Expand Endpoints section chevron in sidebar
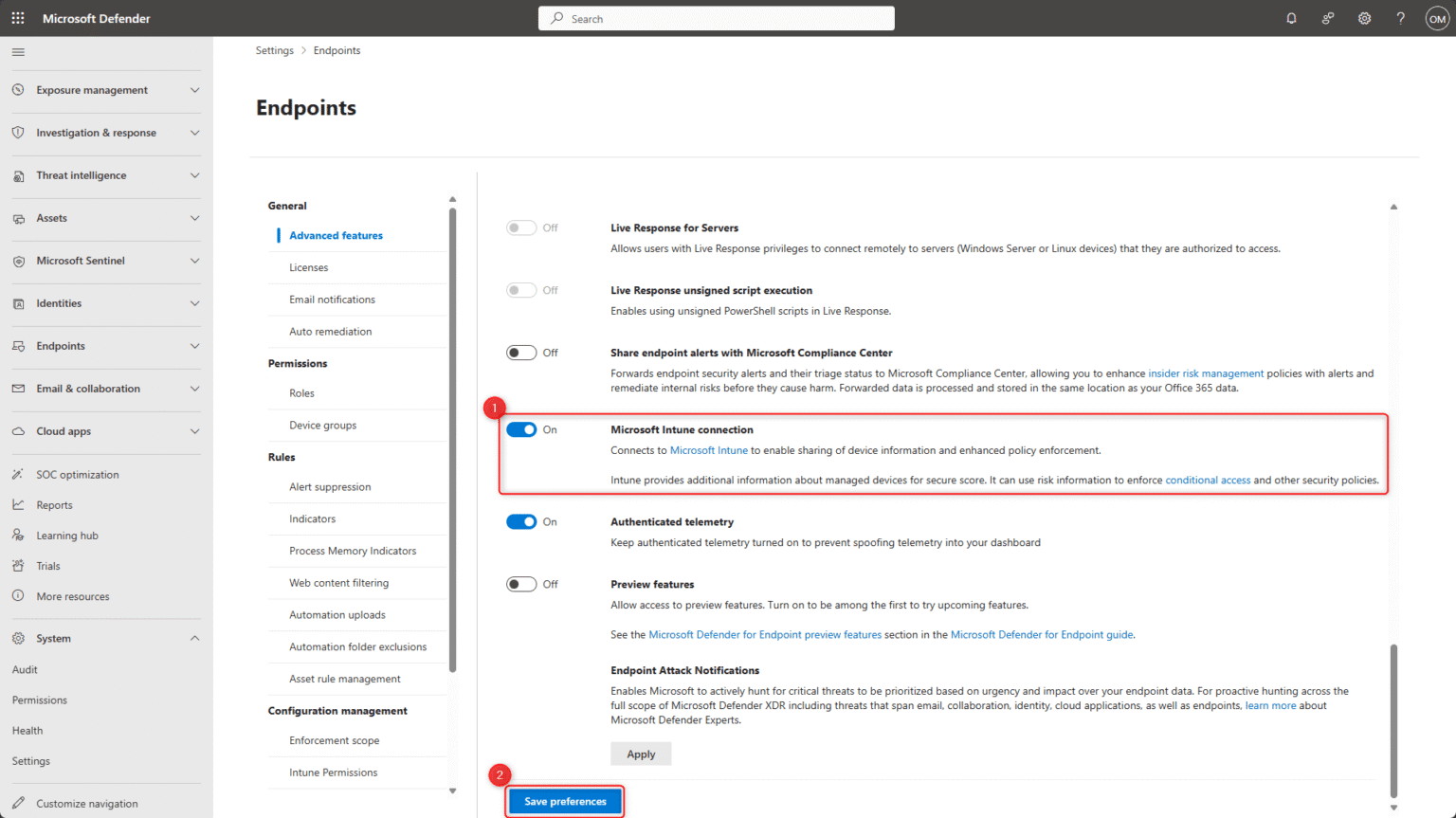 coord(194,346)
